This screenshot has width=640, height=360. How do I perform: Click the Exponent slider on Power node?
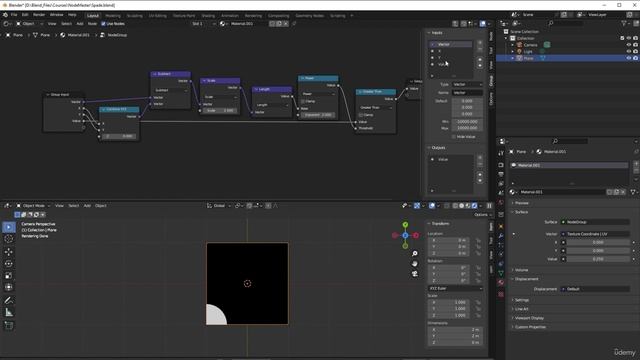(318, 115)
